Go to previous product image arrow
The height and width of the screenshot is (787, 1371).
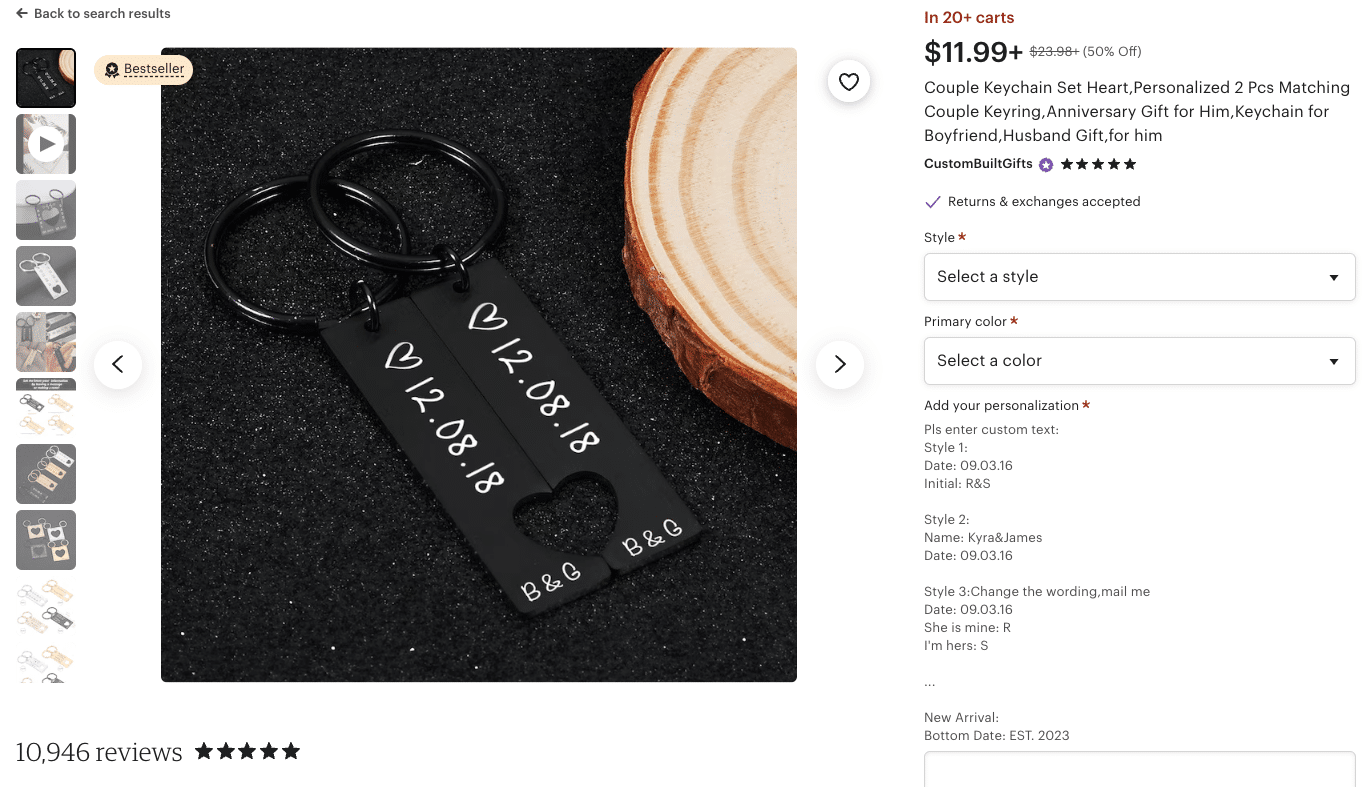click(118, 364)
